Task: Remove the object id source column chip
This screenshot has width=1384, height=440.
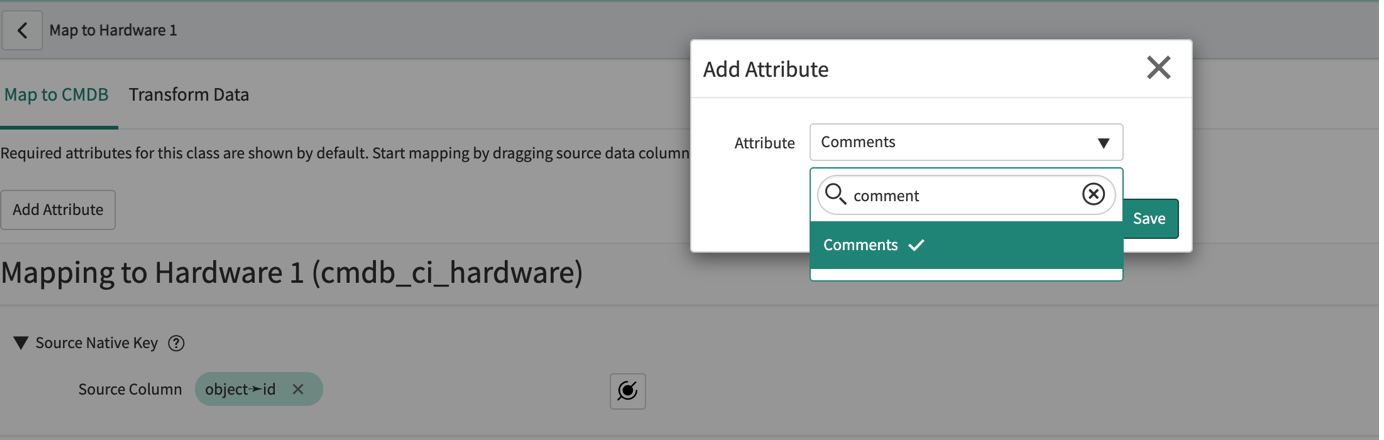Action: pos(298,389)
